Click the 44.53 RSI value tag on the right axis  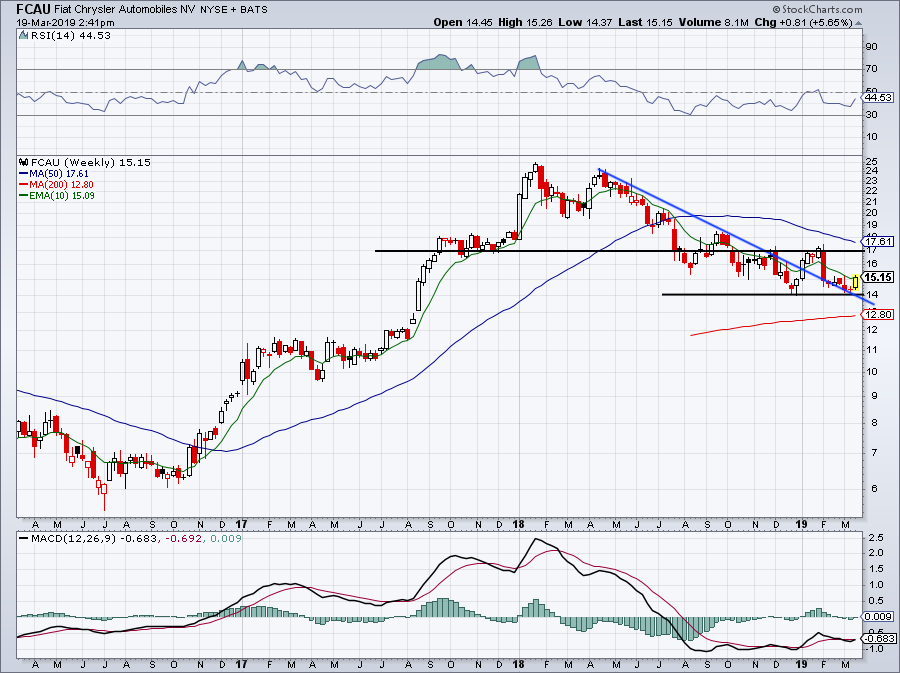point(878,98)
